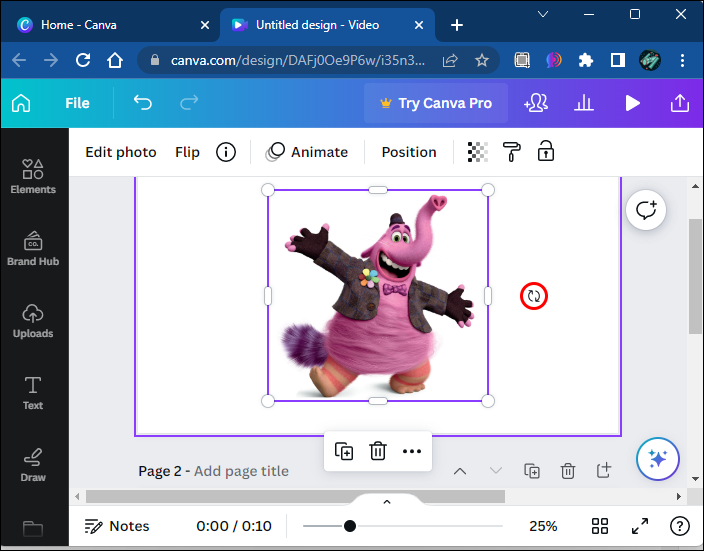Viewport: 704px width, 551px height.
Task: Open the Position panel
Action: coord(409,152)
